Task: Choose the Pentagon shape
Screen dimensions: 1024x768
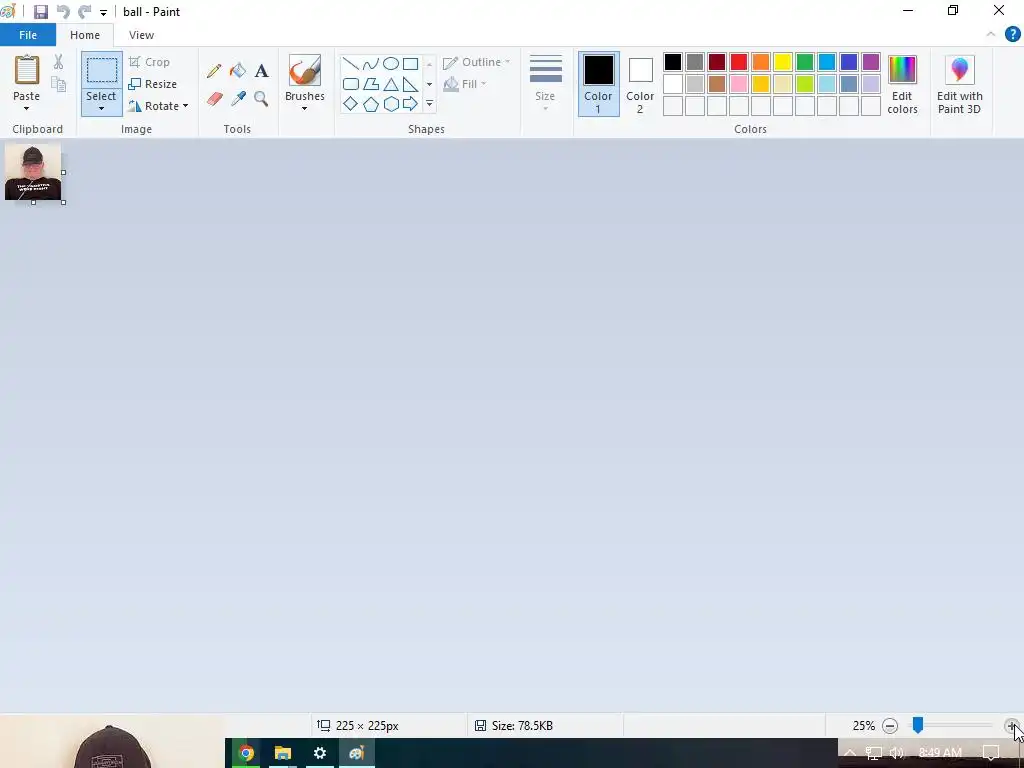Action: coord(371,104)
